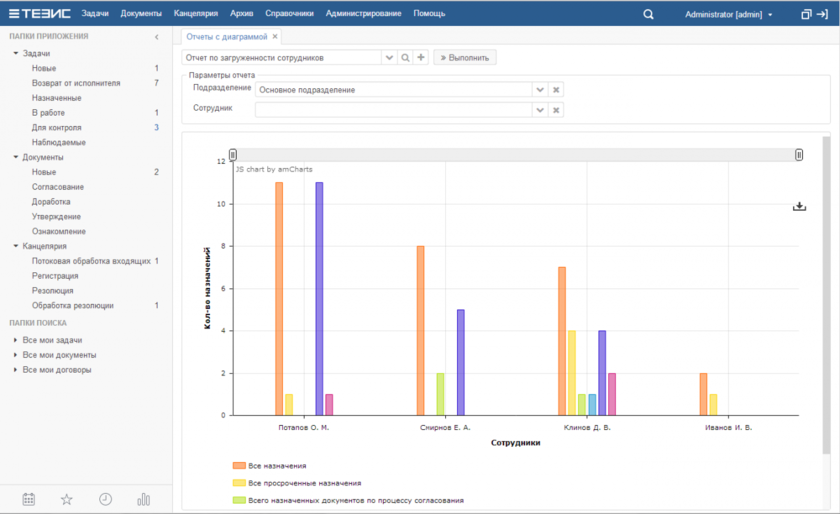
Task: Open the report type dropdown arrow
Action: [x=390, y=58]
